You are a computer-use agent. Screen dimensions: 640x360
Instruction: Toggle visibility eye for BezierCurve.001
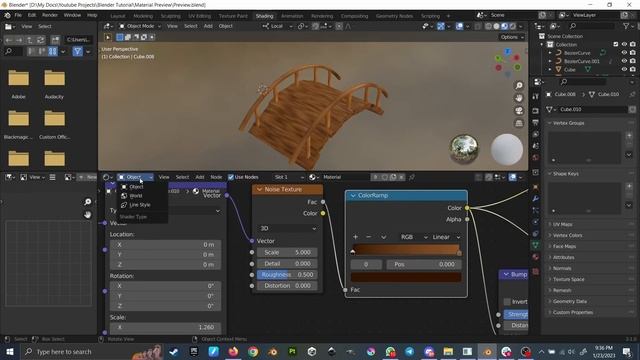pos(624,61)
